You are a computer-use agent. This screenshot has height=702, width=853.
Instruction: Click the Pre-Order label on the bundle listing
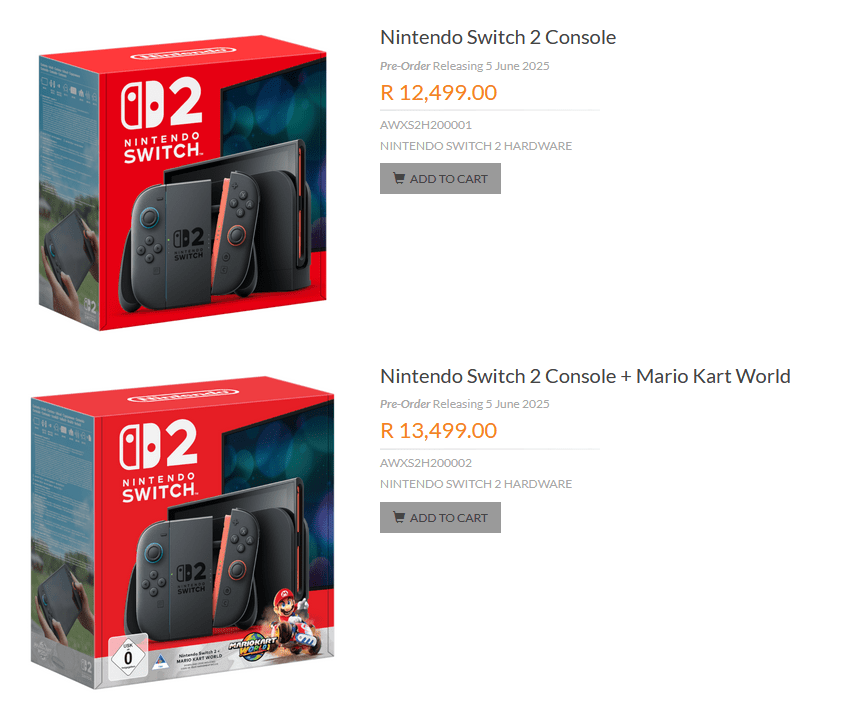[x=402, y=403]
